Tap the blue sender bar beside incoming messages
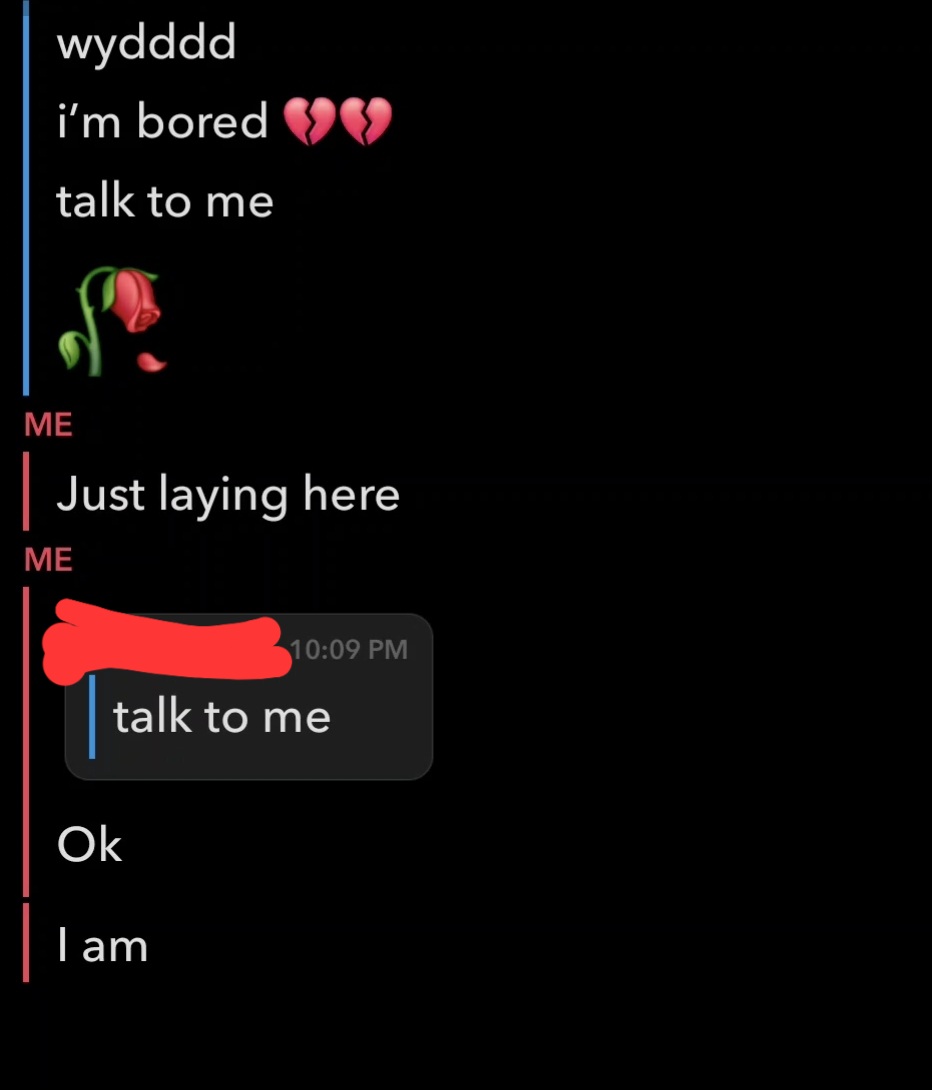The width and height of the screenshot is (932, 1090). 26,198
